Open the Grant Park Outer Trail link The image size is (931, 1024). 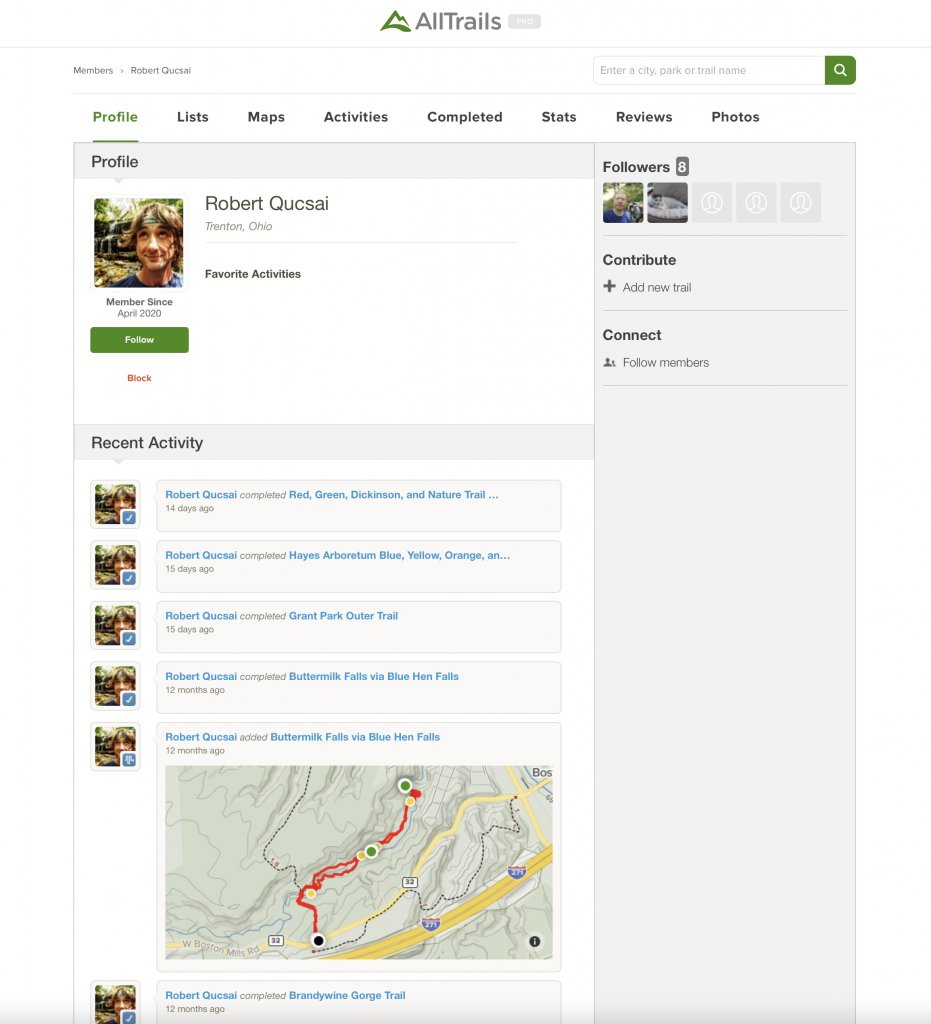click(343, 616)
